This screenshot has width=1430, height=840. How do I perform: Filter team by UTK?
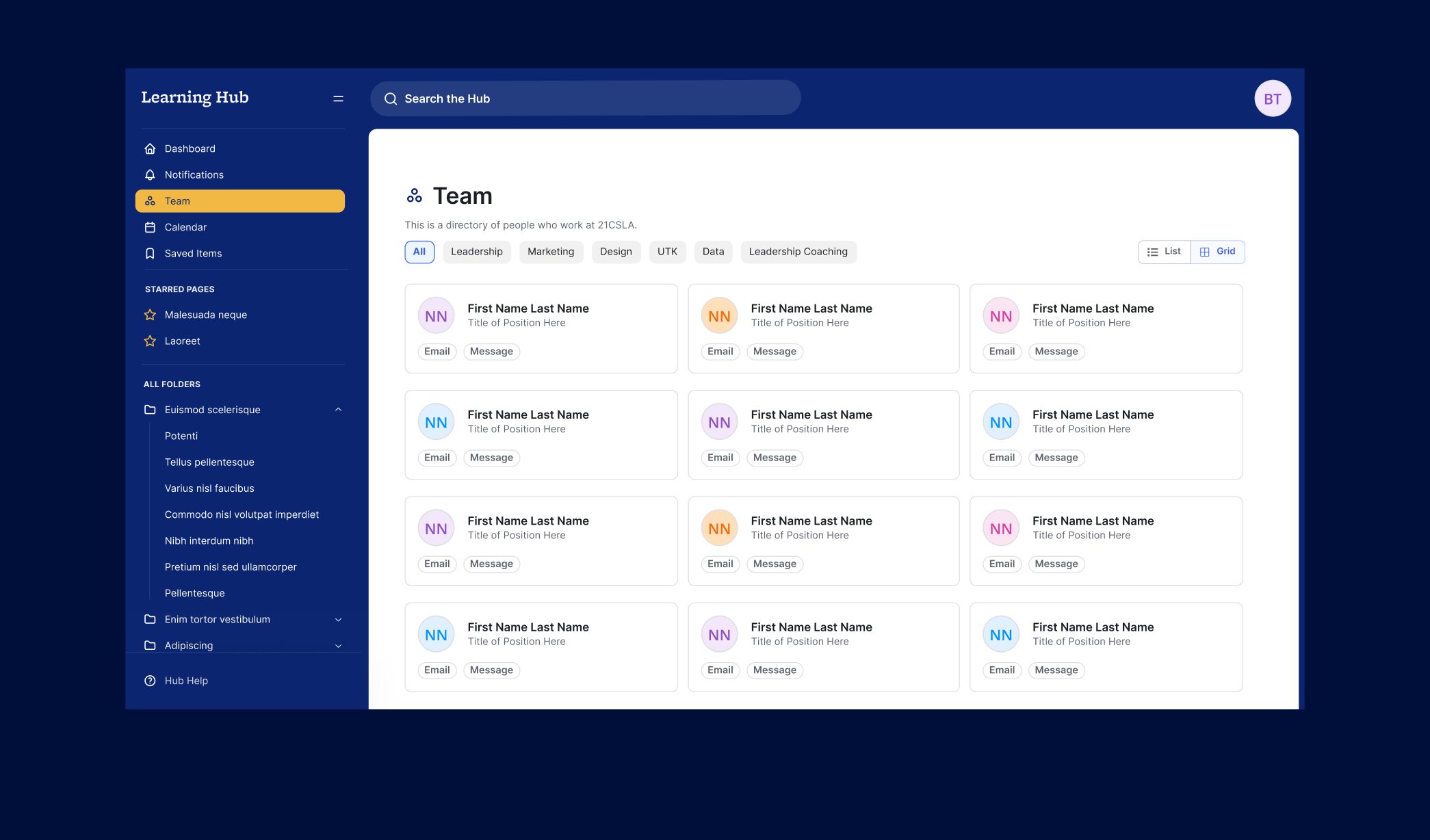667,252
